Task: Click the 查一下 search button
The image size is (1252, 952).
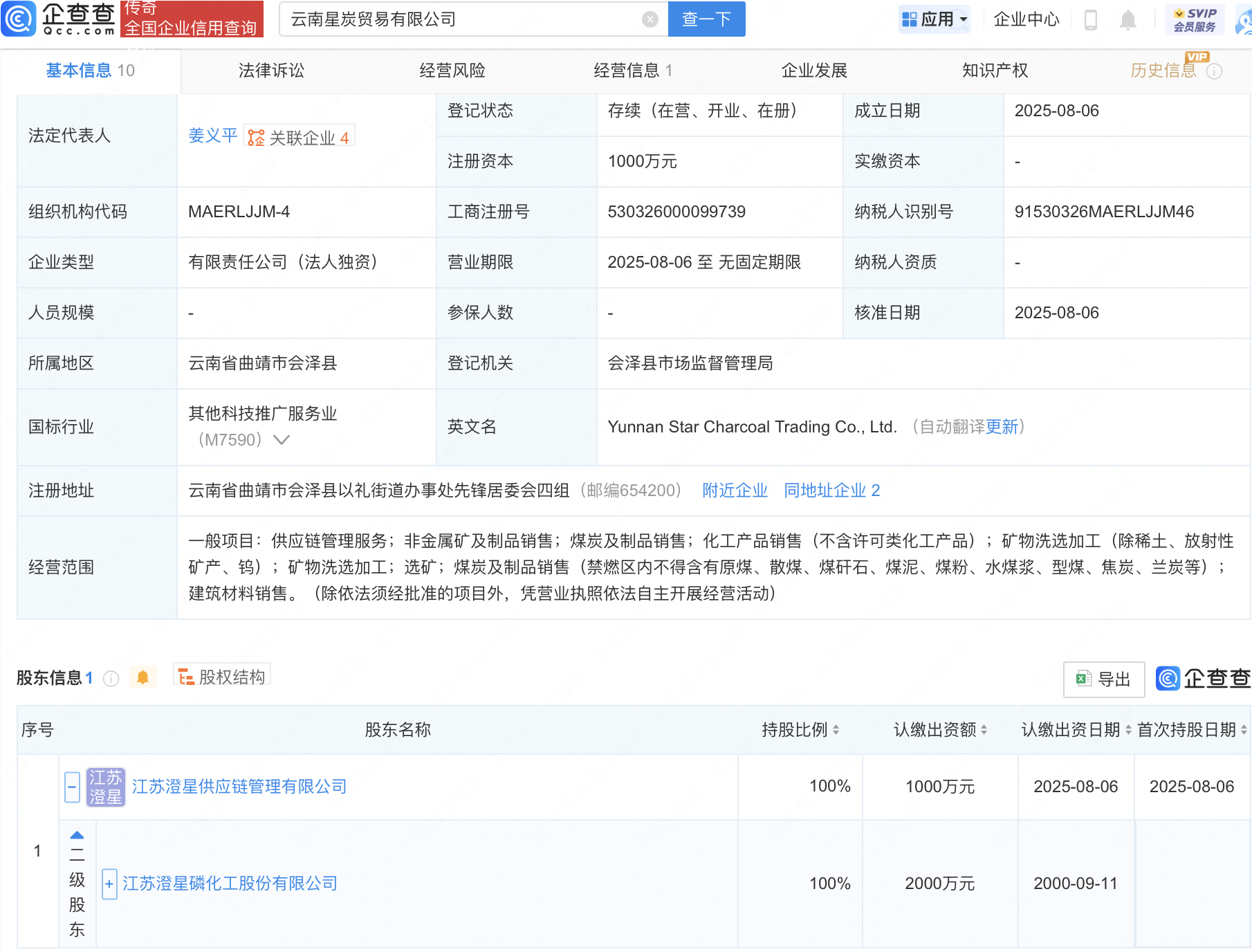Action: pyautogui.click(x=706, y=19)
